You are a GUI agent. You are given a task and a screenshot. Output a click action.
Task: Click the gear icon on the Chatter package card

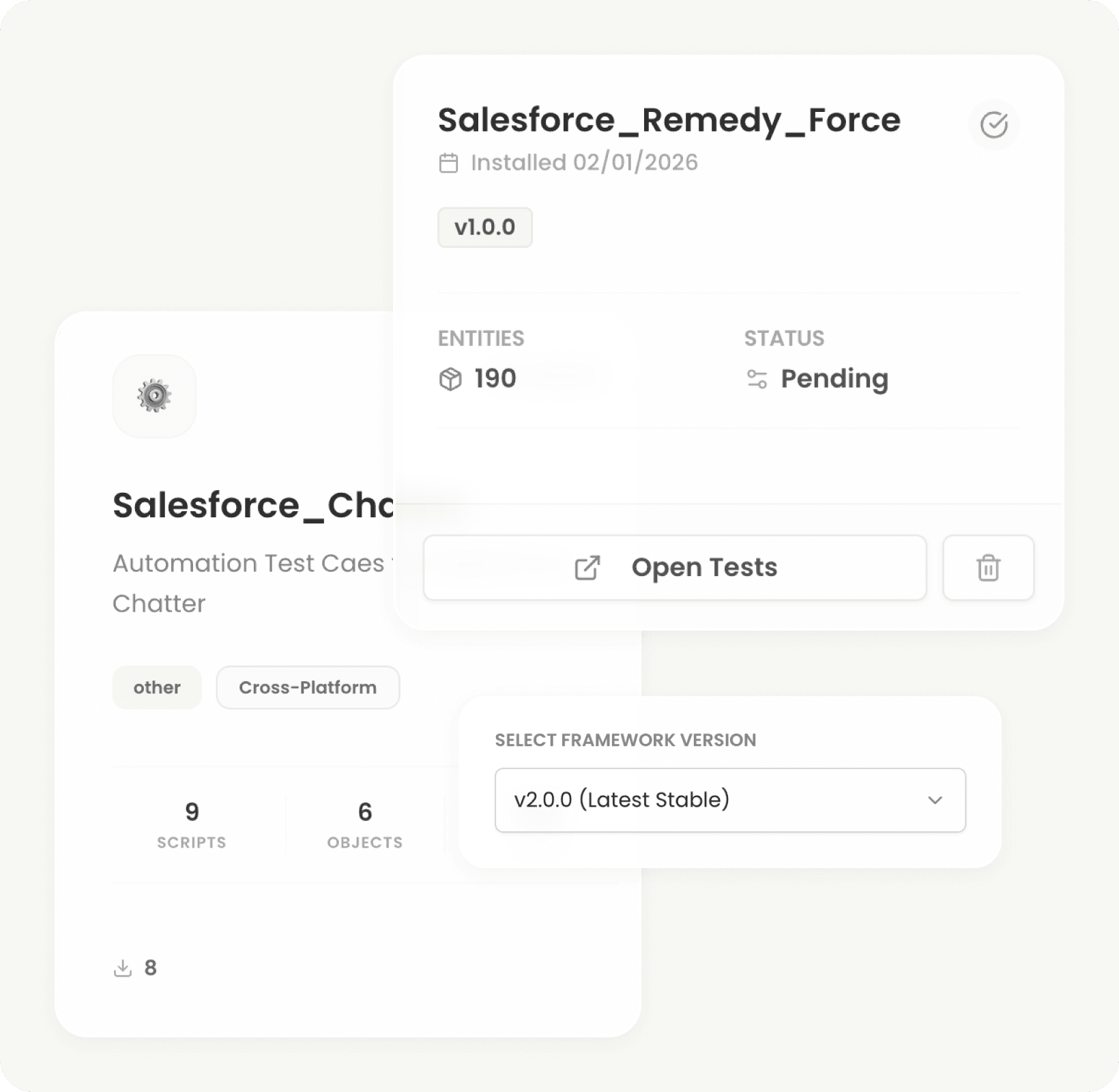click(154, 396)
